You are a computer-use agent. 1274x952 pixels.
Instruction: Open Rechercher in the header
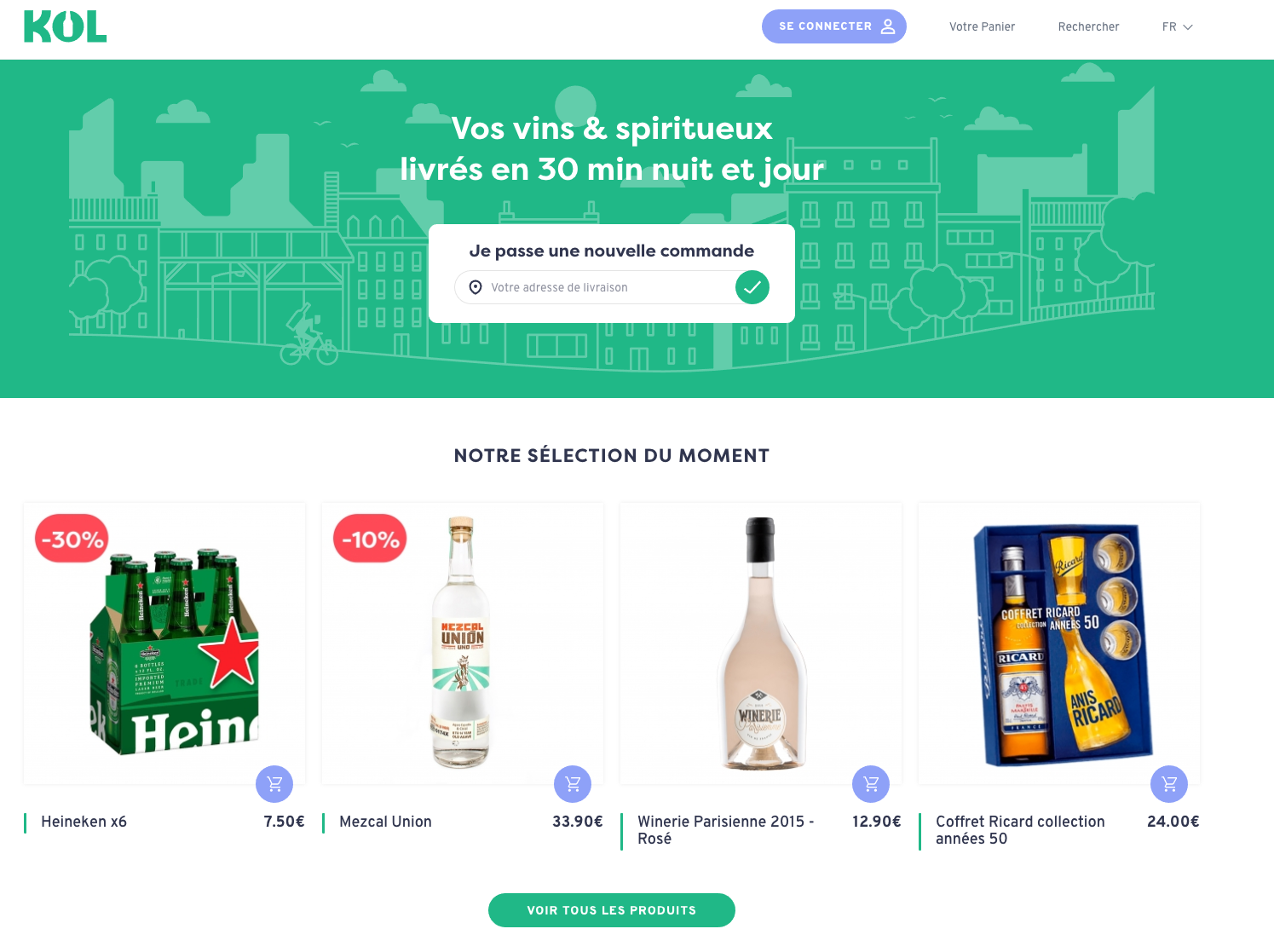click(x=1088, y=27)
